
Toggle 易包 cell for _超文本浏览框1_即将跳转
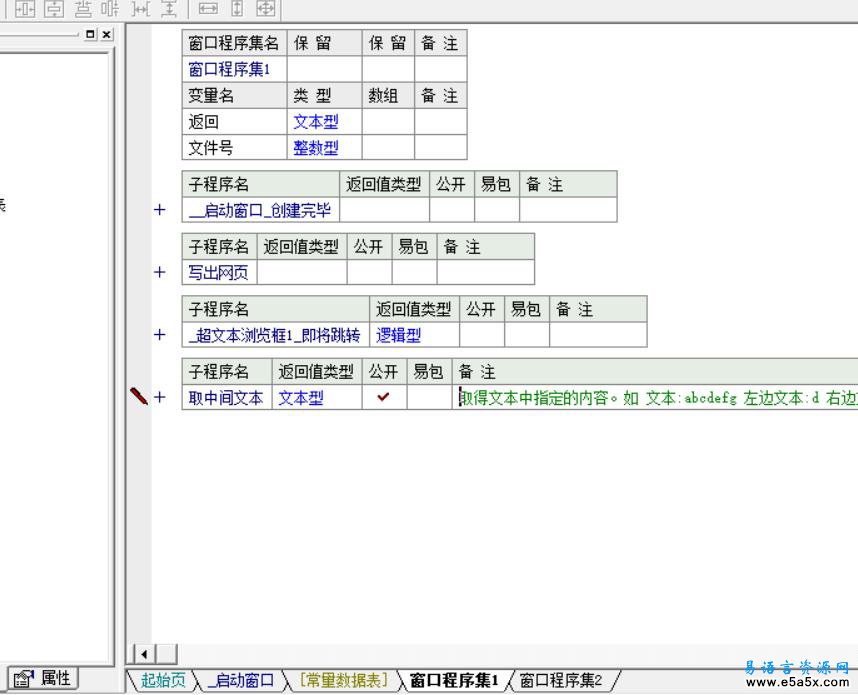point(526,334)
